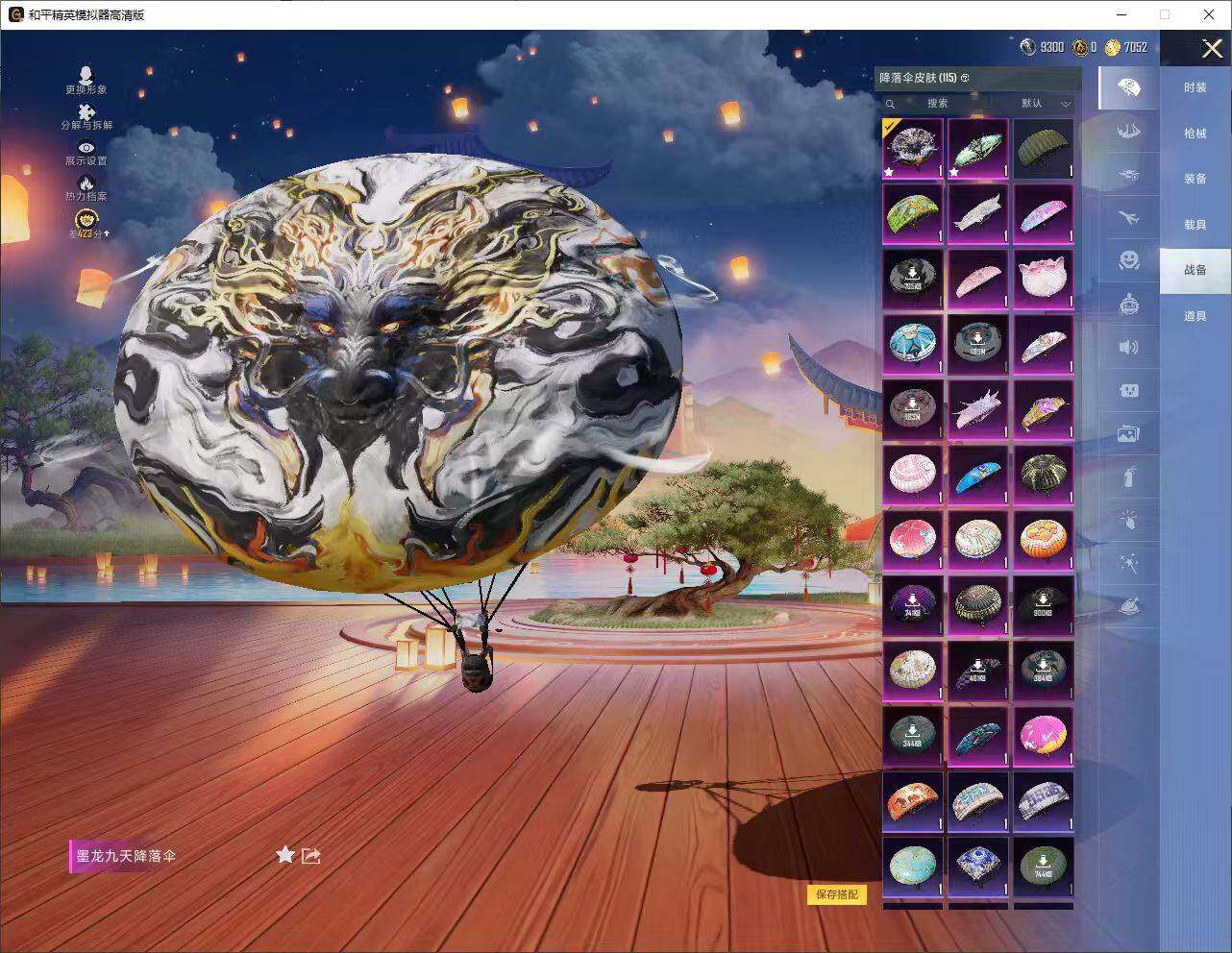1232x953 pixels.
Task: Open the speaker voice pack category
Action: [1128, 348]
